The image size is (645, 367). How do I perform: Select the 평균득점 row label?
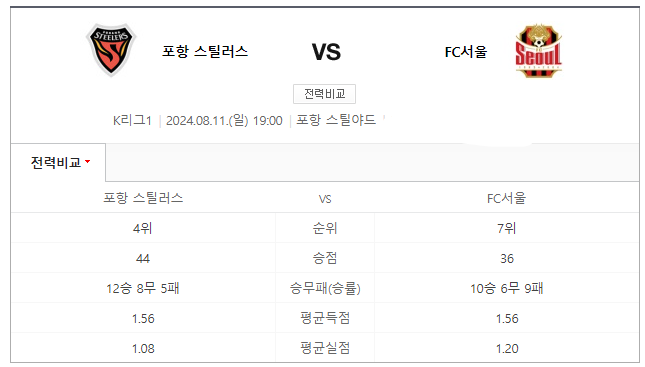[x=325, y=318]
